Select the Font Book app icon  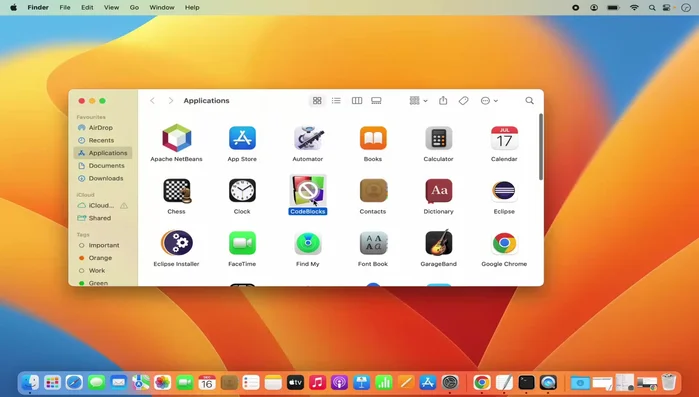373,243
